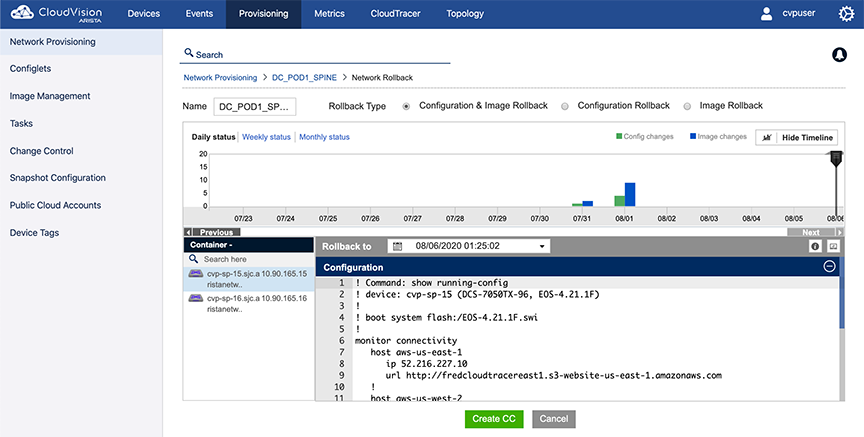Open the CloudTracer menu
This screenshot has height=437, width=864.
point(395,14)
